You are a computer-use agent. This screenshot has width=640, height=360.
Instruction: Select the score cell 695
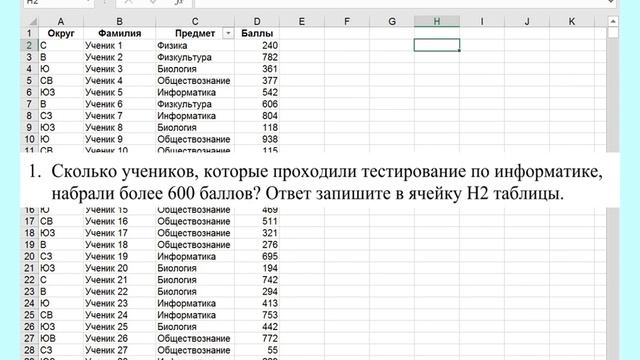click(x=257, y=256)
